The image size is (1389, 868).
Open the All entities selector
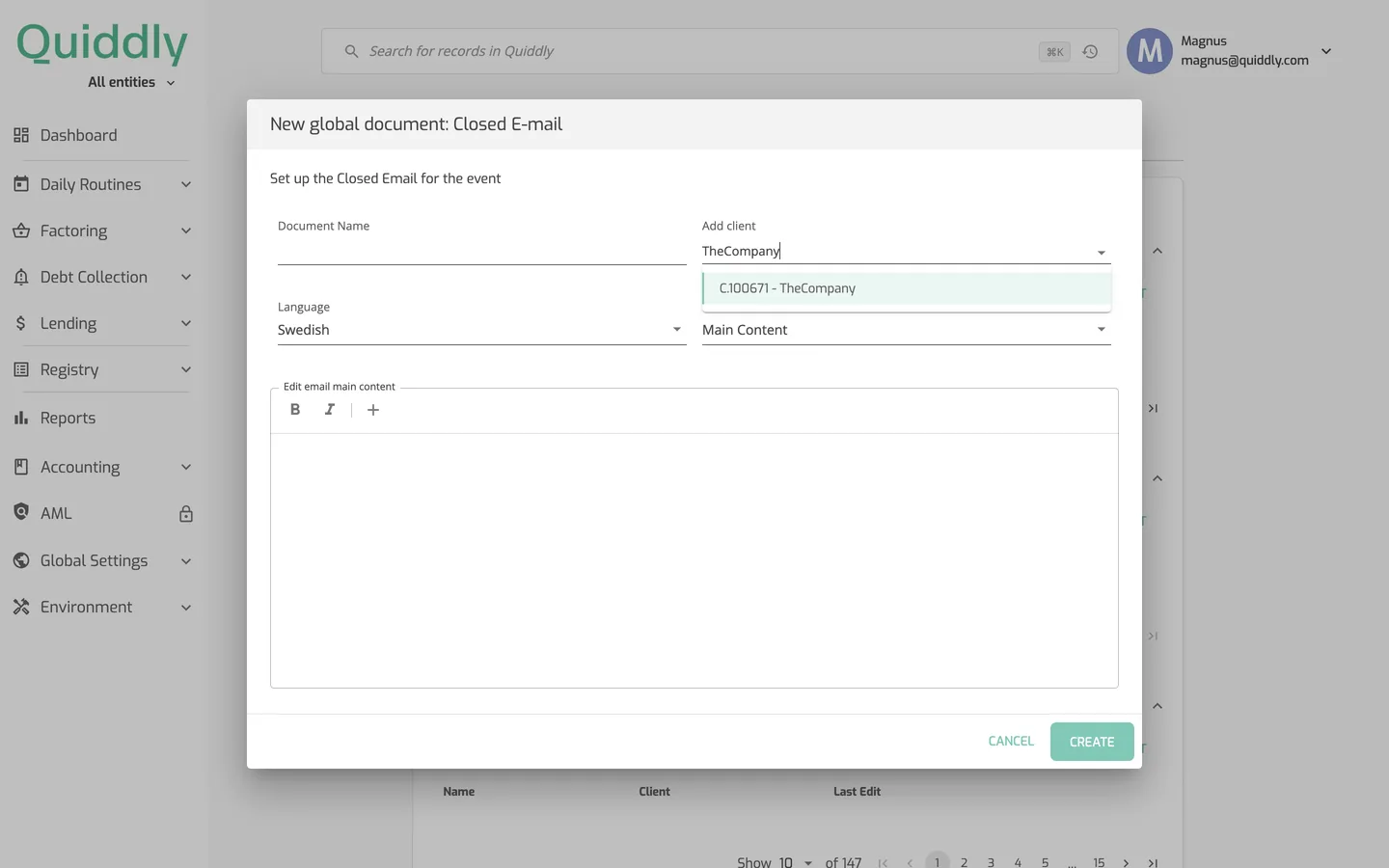pos(131,82)
